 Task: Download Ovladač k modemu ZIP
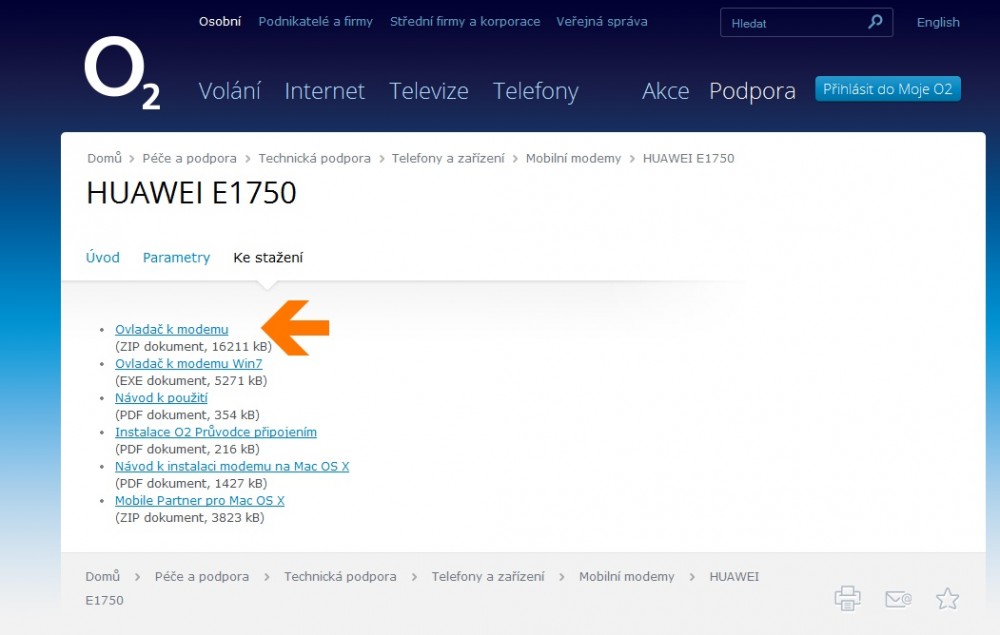pos(171,329)
